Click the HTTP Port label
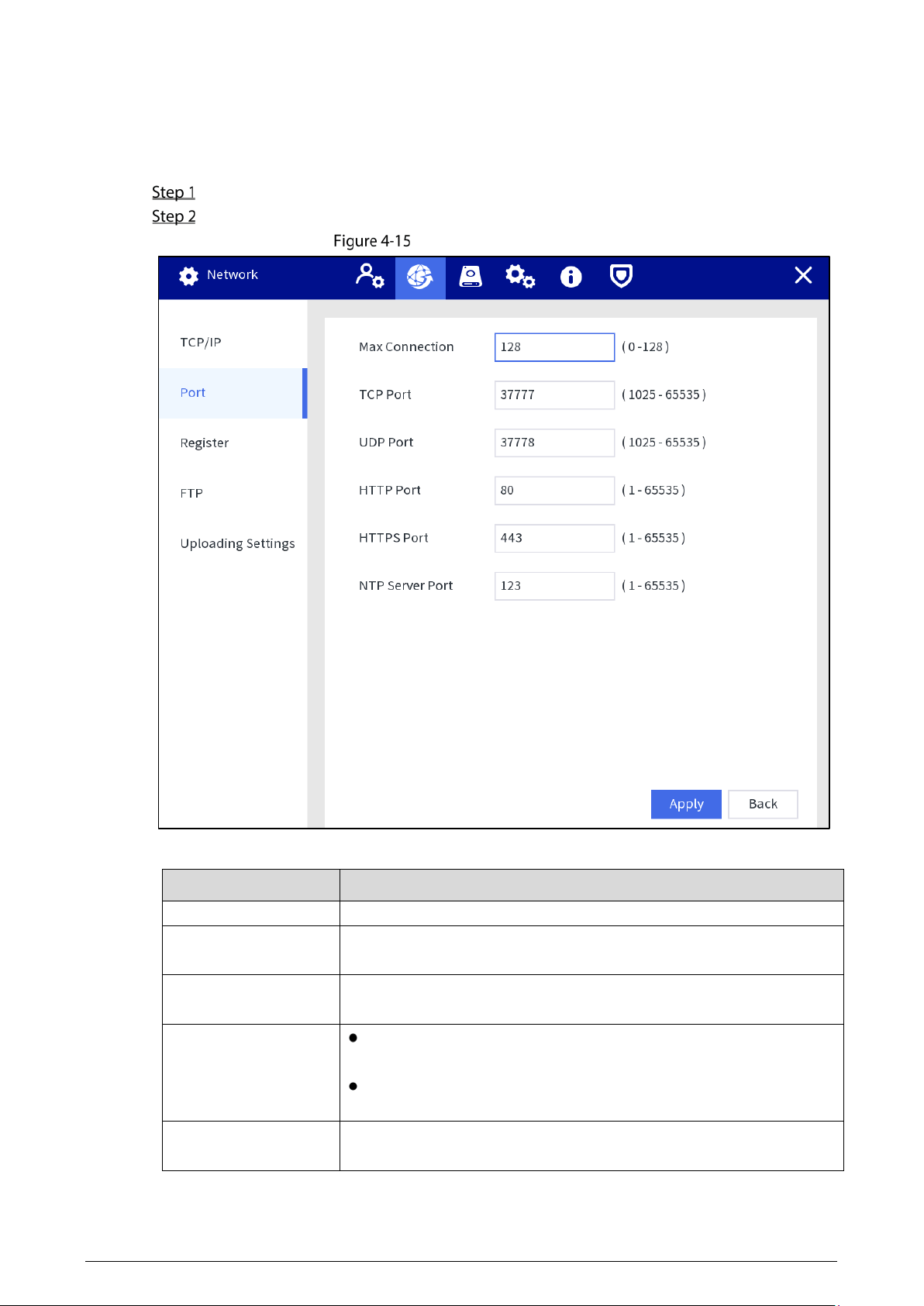This screenshot has height=1306, width=924. [x=390, y=491]
